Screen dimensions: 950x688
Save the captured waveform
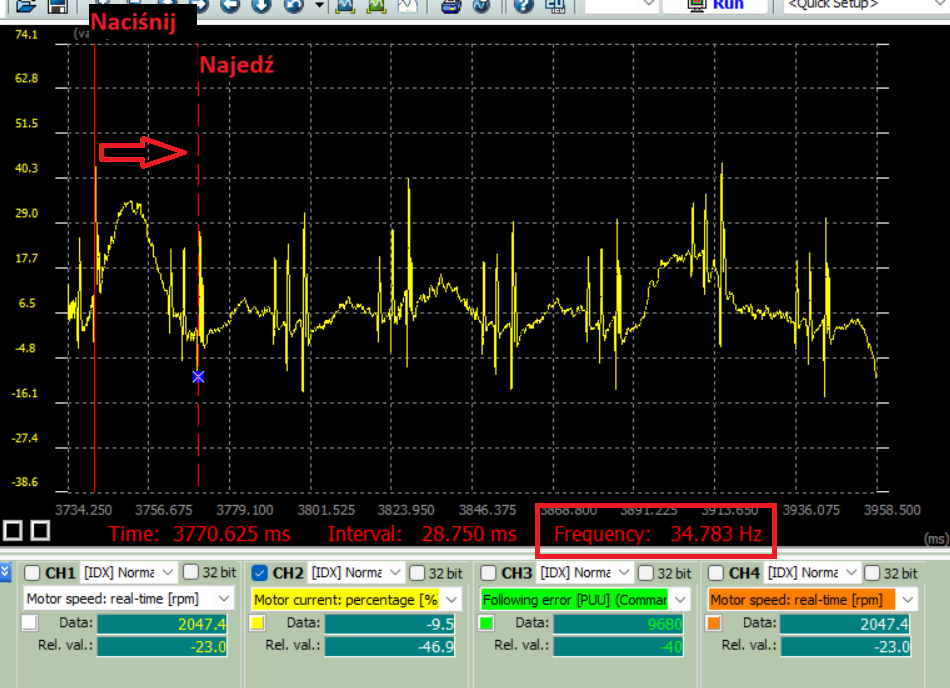pyautogui.click(x=56, y=7)
